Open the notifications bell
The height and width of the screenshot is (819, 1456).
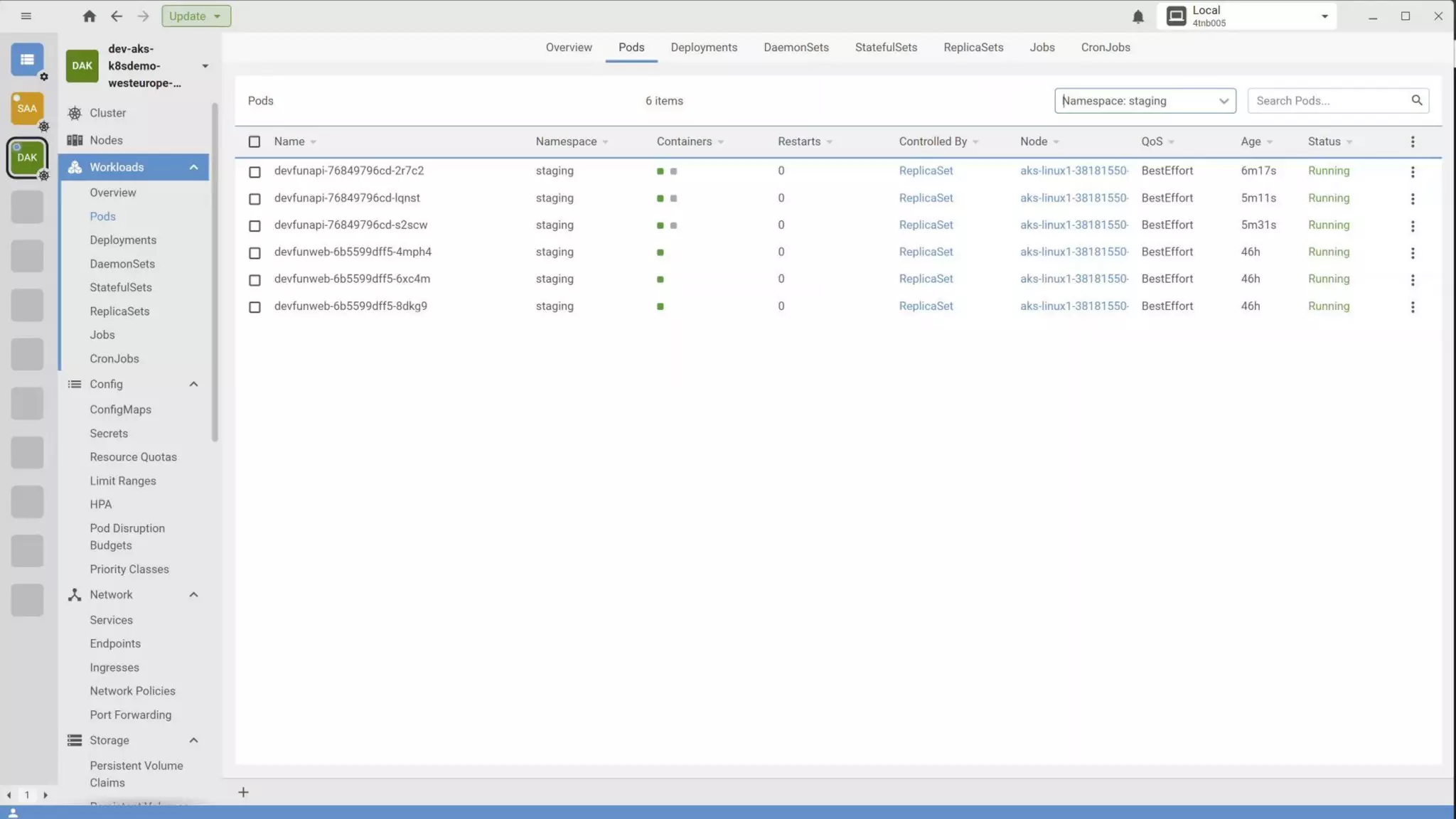[x=1137, y=16]
